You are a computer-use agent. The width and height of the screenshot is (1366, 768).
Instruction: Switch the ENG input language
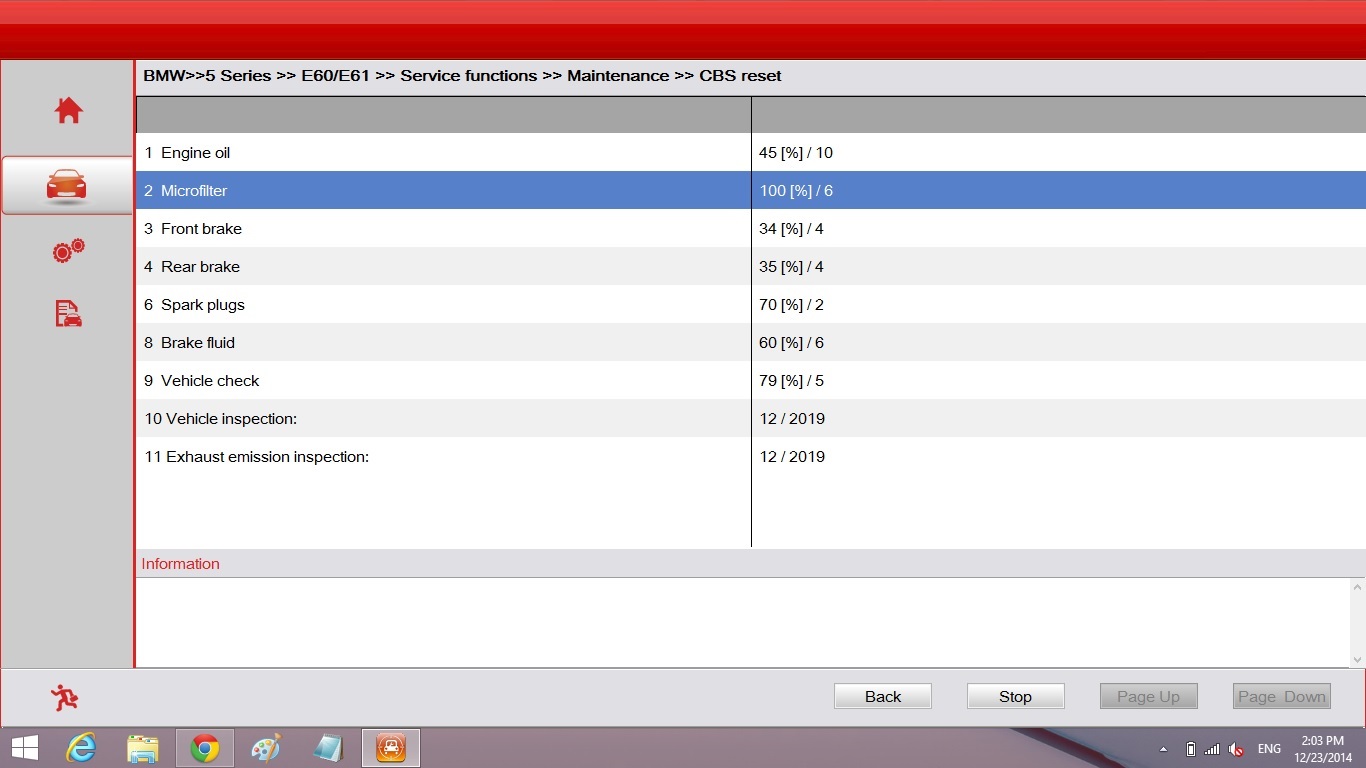coord(1269,749)
